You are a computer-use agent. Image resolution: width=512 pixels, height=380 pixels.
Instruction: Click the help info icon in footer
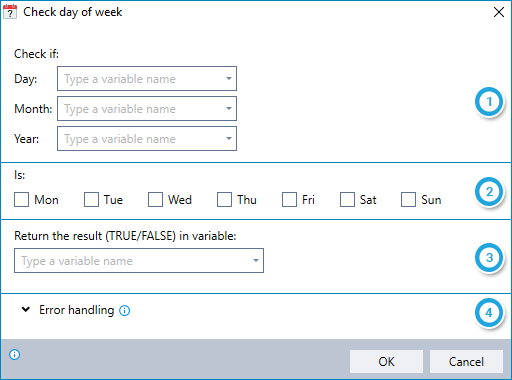[14, 354]
